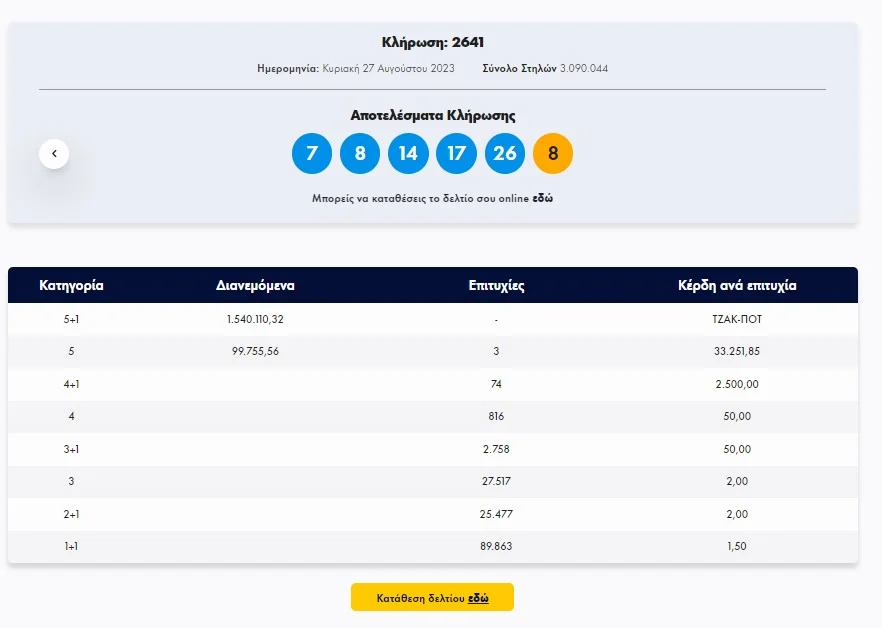Viewport: 882px width, 628px height.
Task: Click the 1.540.110,32 distributed amount
Action: pos(256,320)
